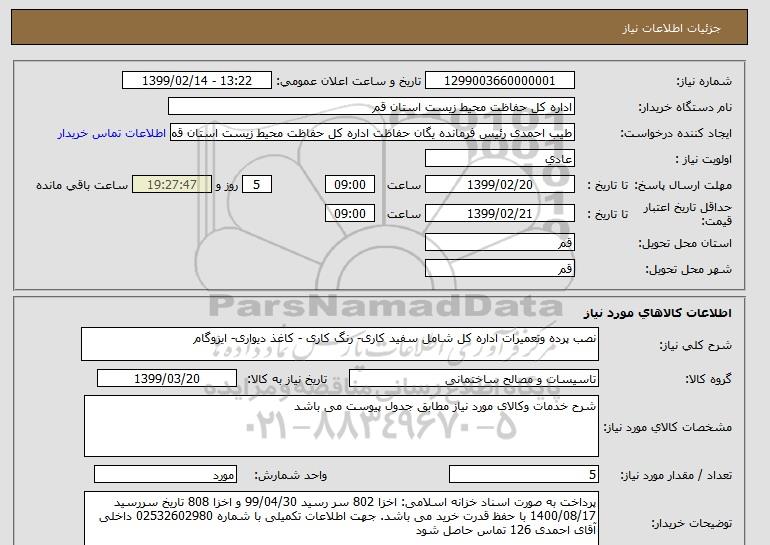
Task: Click the جزئیات اطلاعات نیاز header title
Action: pos(671,28)
